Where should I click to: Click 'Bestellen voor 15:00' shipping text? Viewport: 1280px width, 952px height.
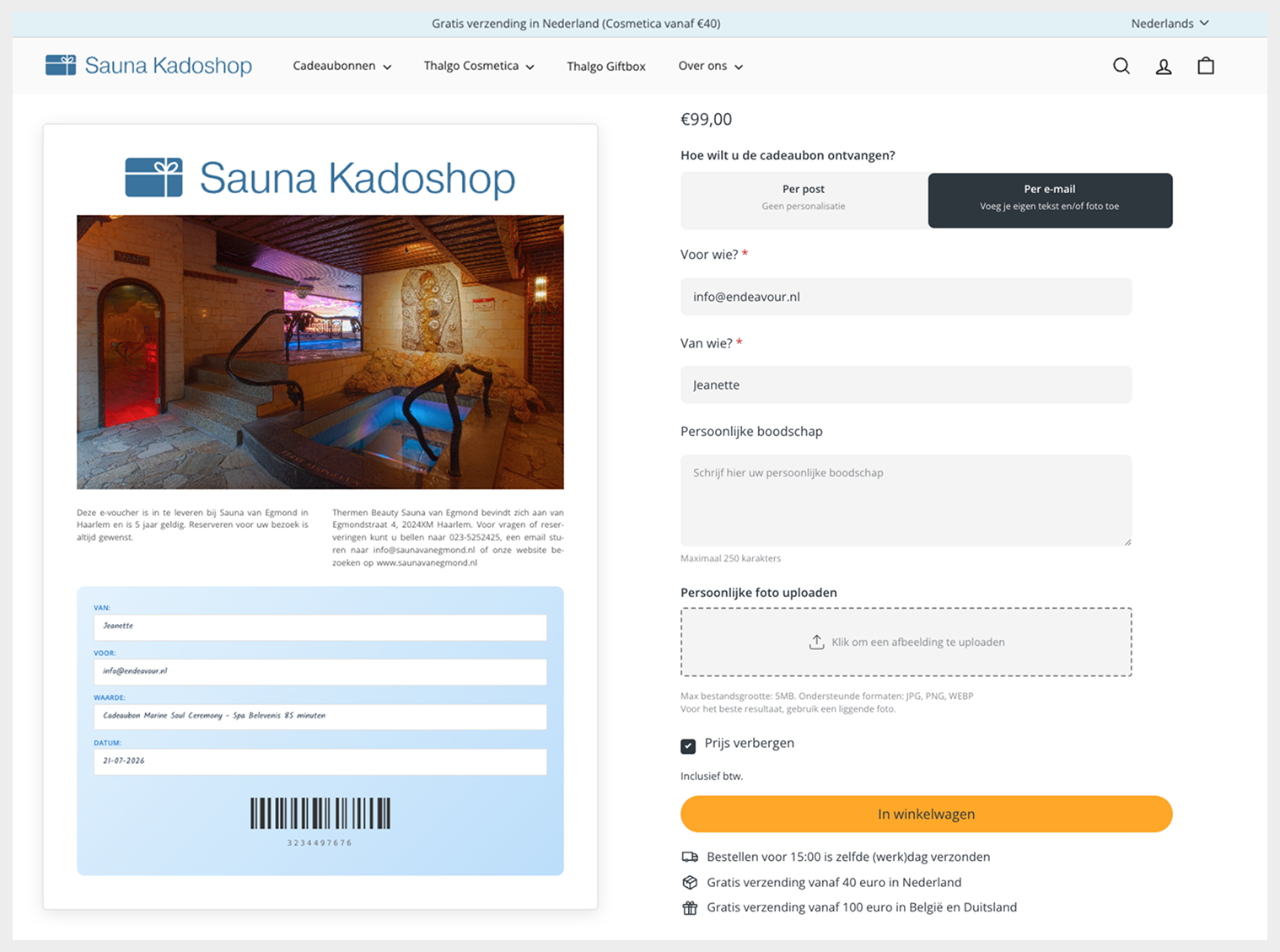coord(848,857)
